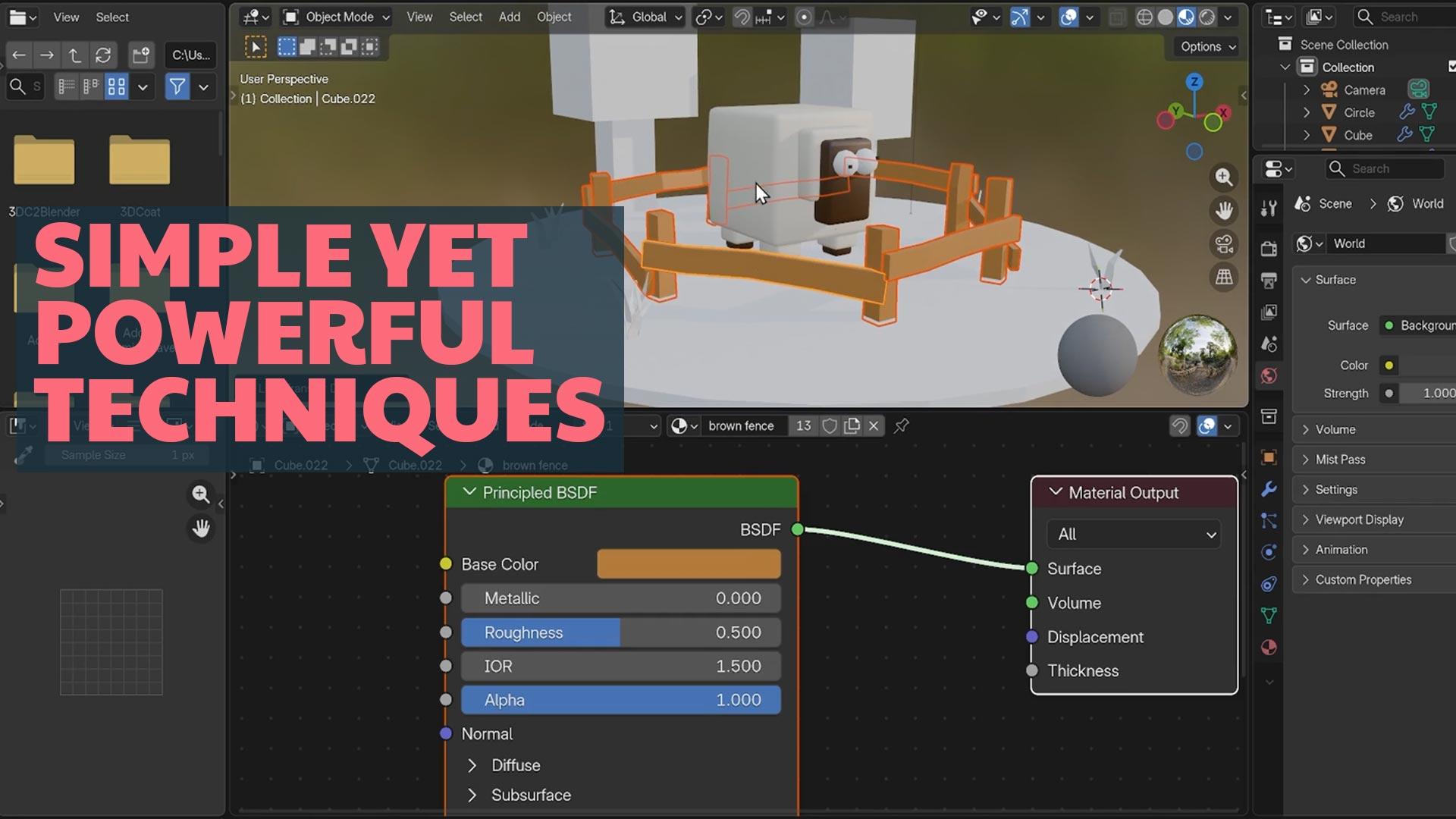The height and width of the screenshot is (819, 1456).
Task: Toggle the camera view gizmo
Action: coord(1223,244)
